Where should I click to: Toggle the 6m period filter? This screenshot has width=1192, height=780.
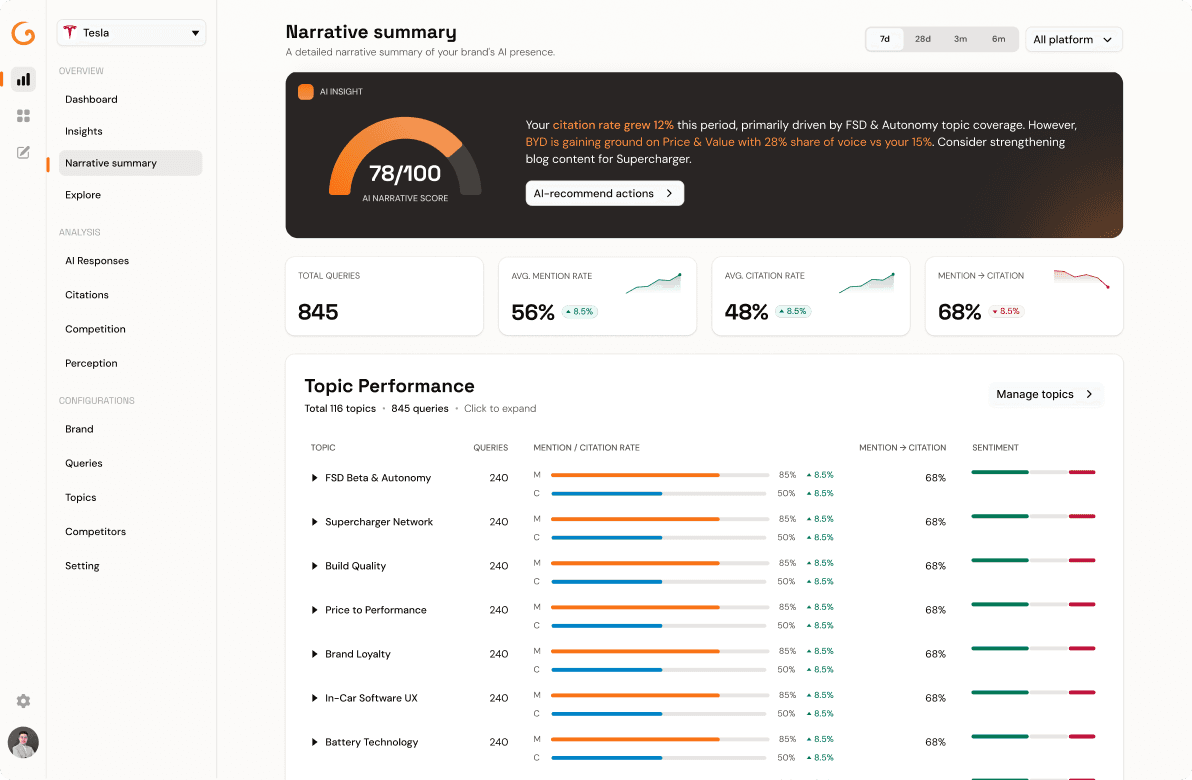click(x=997, y=38)
